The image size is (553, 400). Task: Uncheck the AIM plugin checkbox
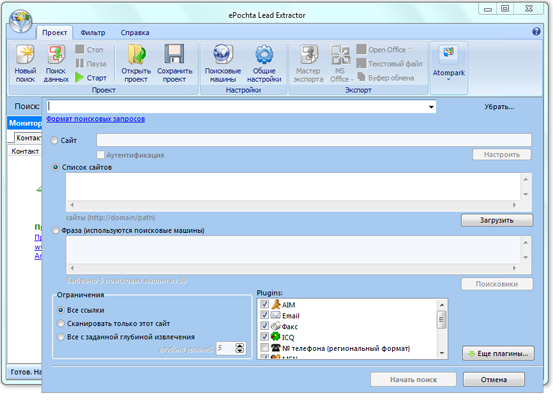pyautogui.click(x=264, y=304)
